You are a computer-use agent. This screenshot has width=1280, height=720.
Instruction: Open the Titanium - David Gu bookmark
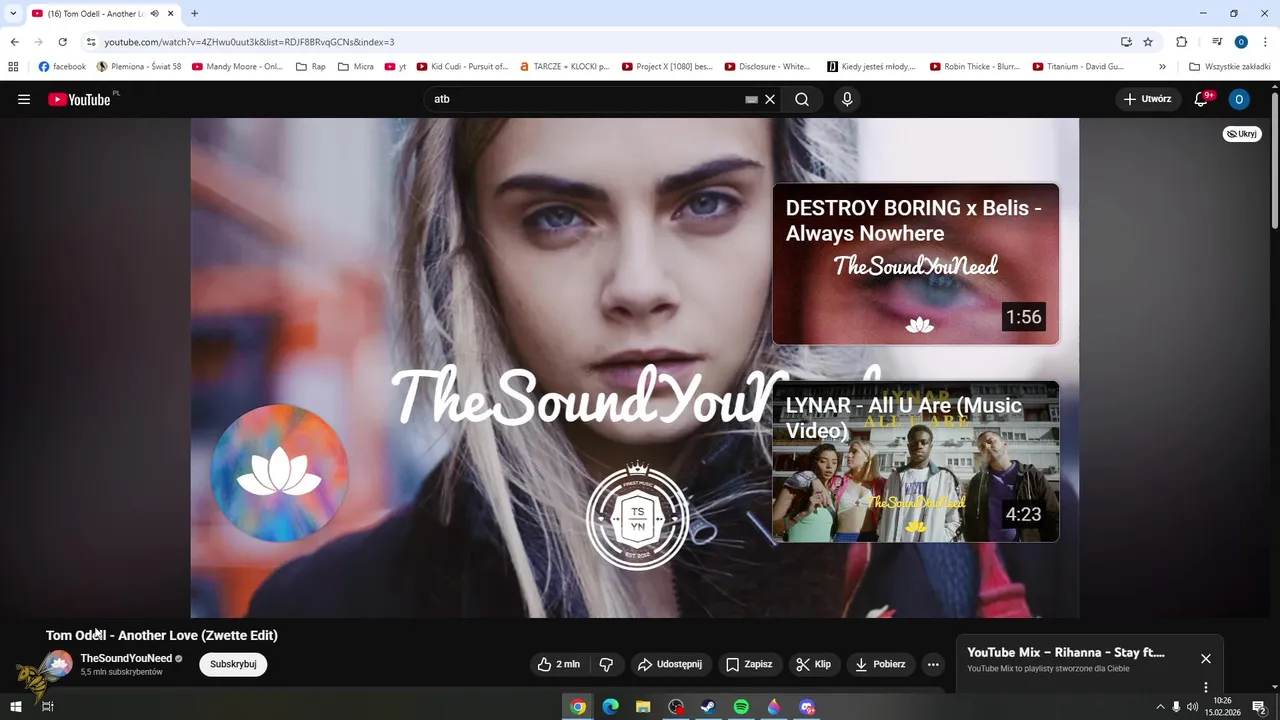click(1078, 67)
